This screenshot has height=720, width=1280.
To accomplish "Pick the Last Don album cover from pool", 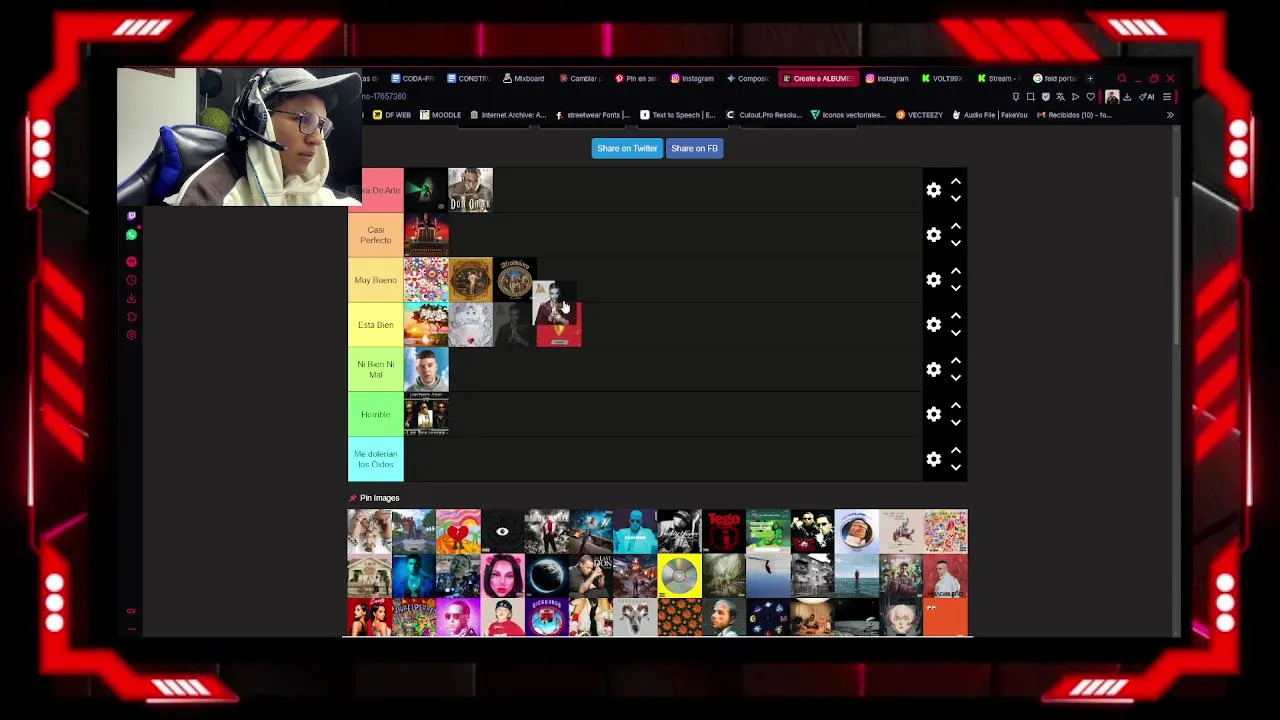I will click(x=591, y=576).
